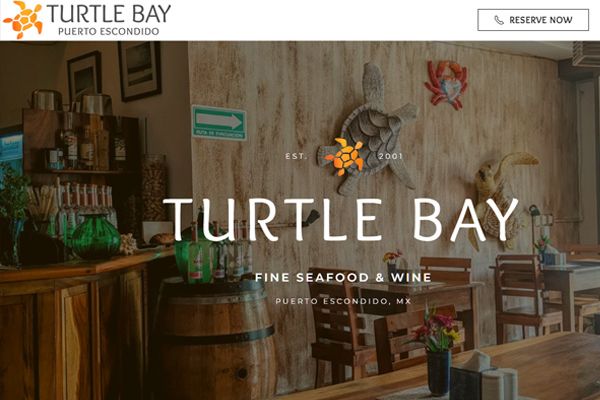600x400 pixels.
Task: Click the orange turtle logo in header
Action: pyautogui.click(x=23, y=20)
